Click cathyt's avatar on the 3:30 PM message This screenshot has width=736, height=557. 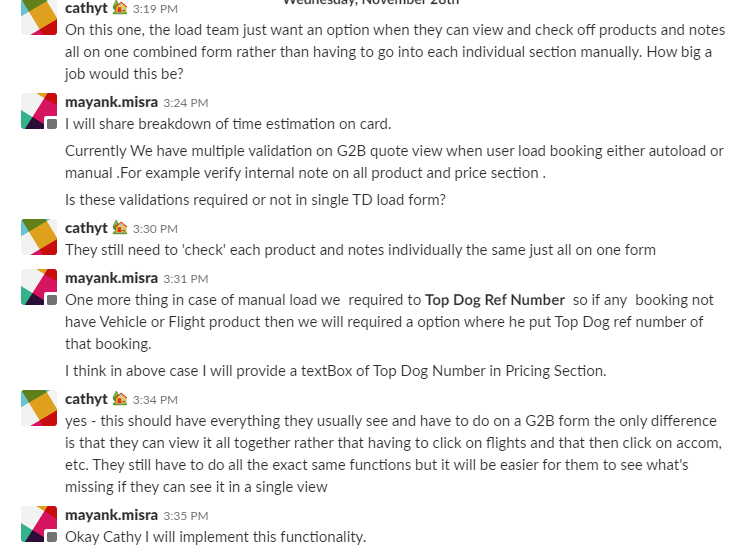pyautogui.click(x=39, y=237)
